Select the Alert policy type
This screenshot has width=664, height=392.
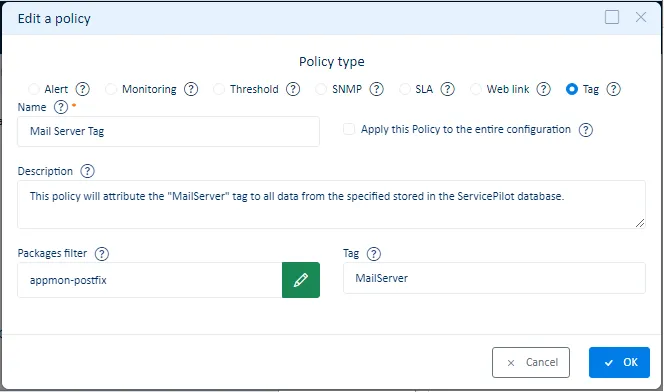34,89
